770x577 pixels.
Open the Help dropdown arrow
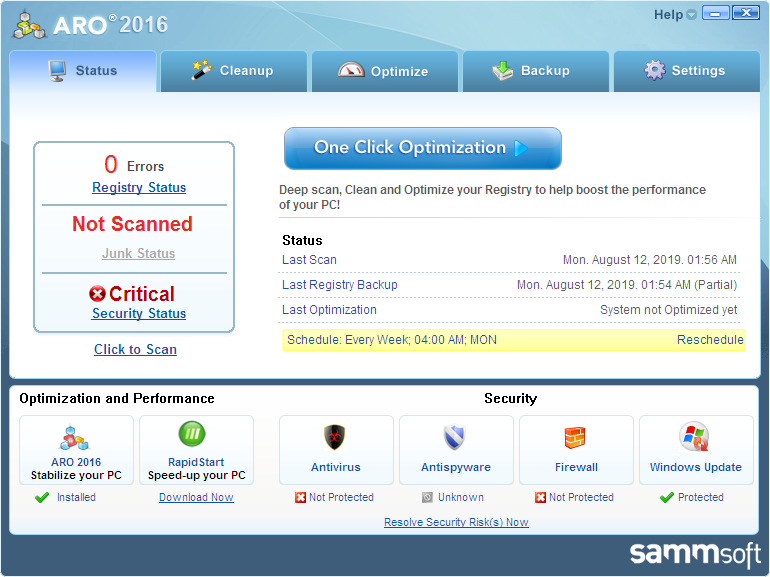691,15
